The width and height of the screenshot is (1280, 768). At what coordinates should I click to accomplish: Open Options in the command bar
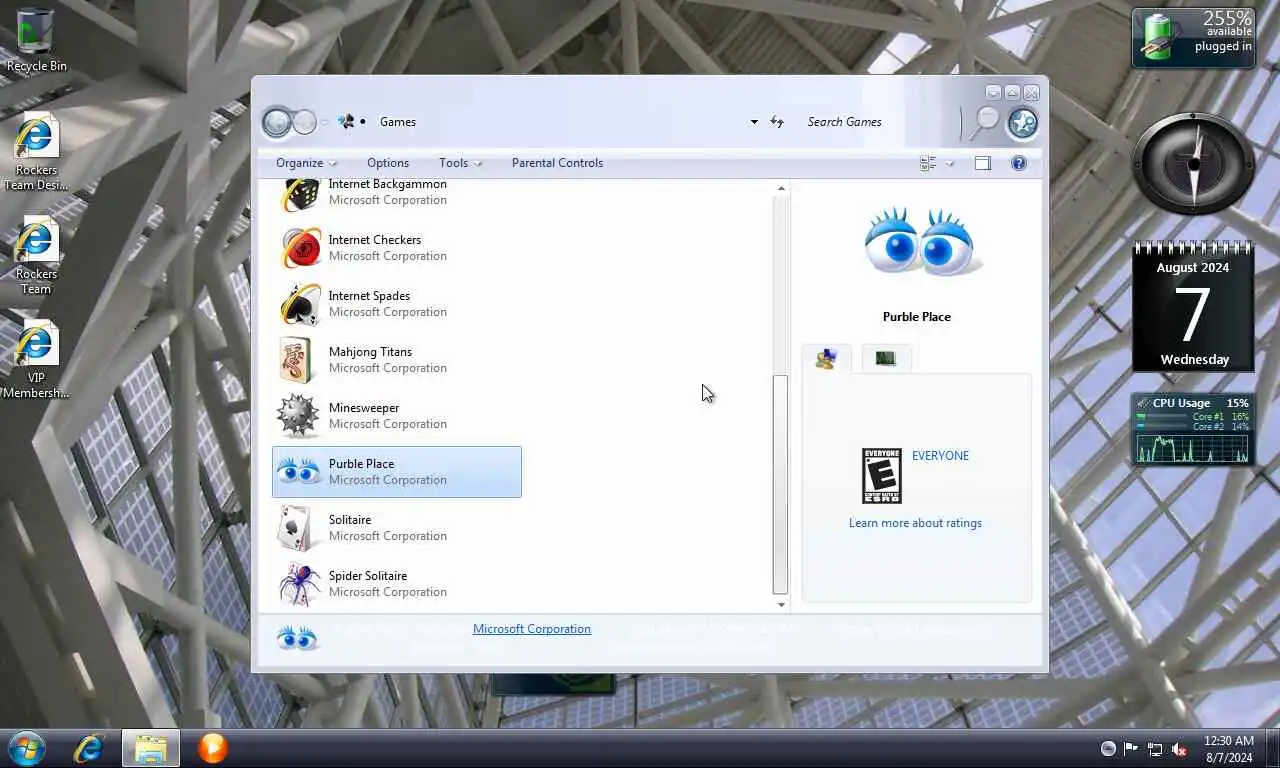(x=388, y=163)
